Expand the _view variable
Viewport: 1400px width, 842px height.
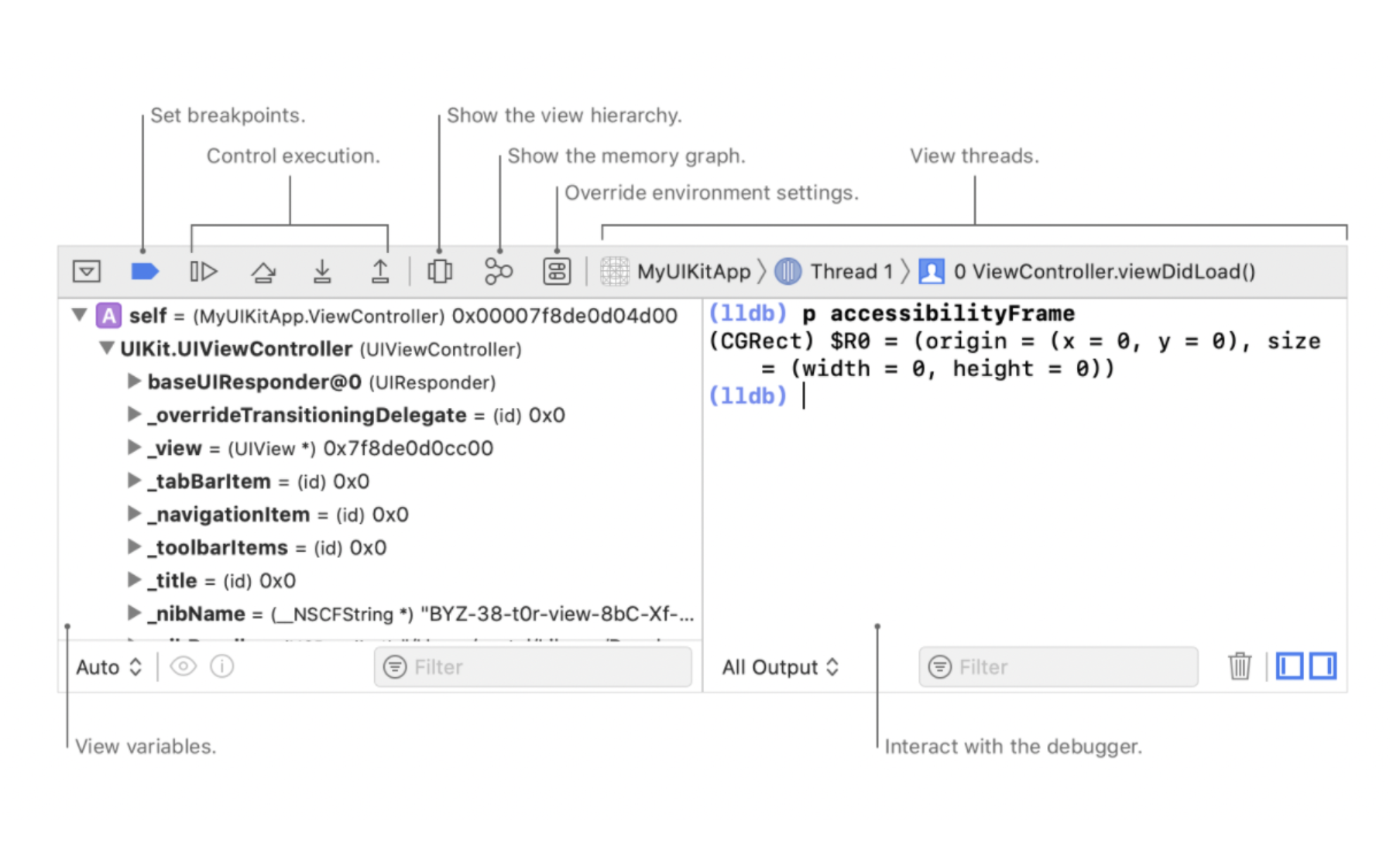(134, 447)
